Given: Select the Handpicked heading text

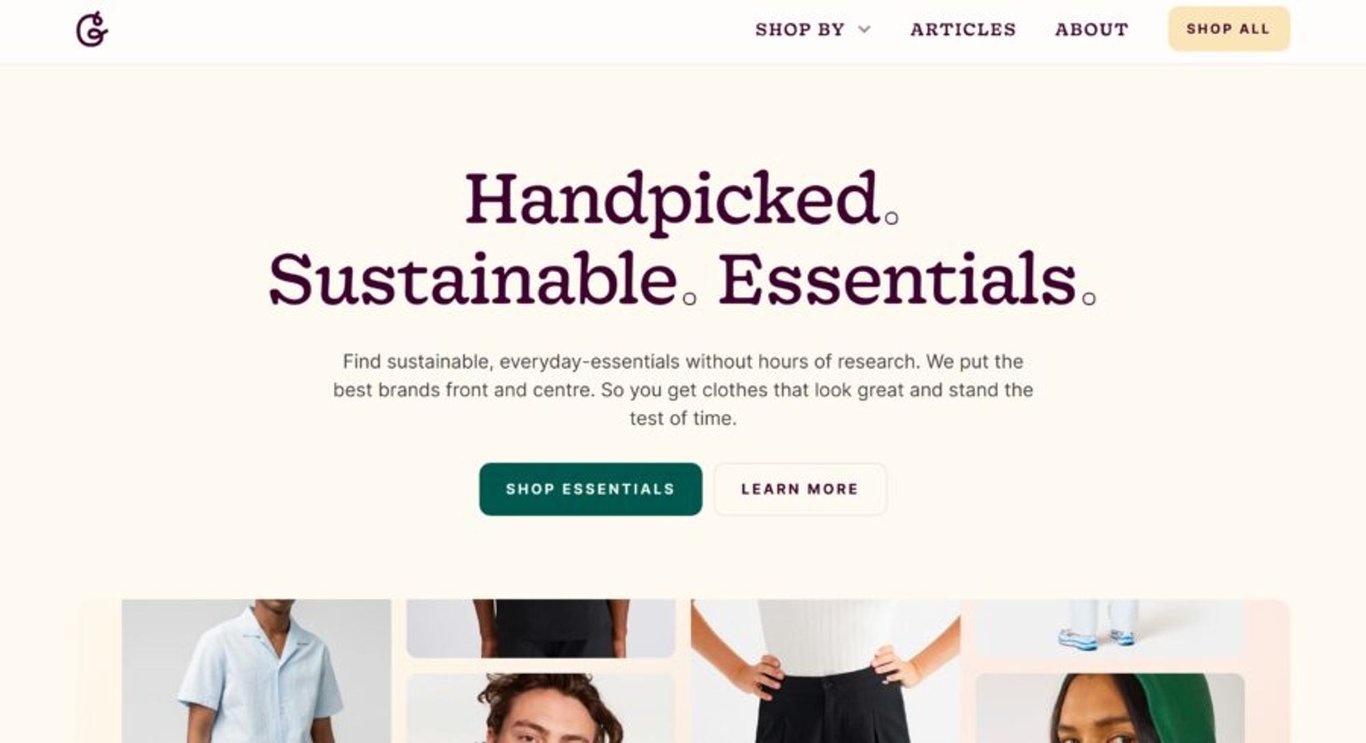Looking at the screenshot, I should point(672,198).
